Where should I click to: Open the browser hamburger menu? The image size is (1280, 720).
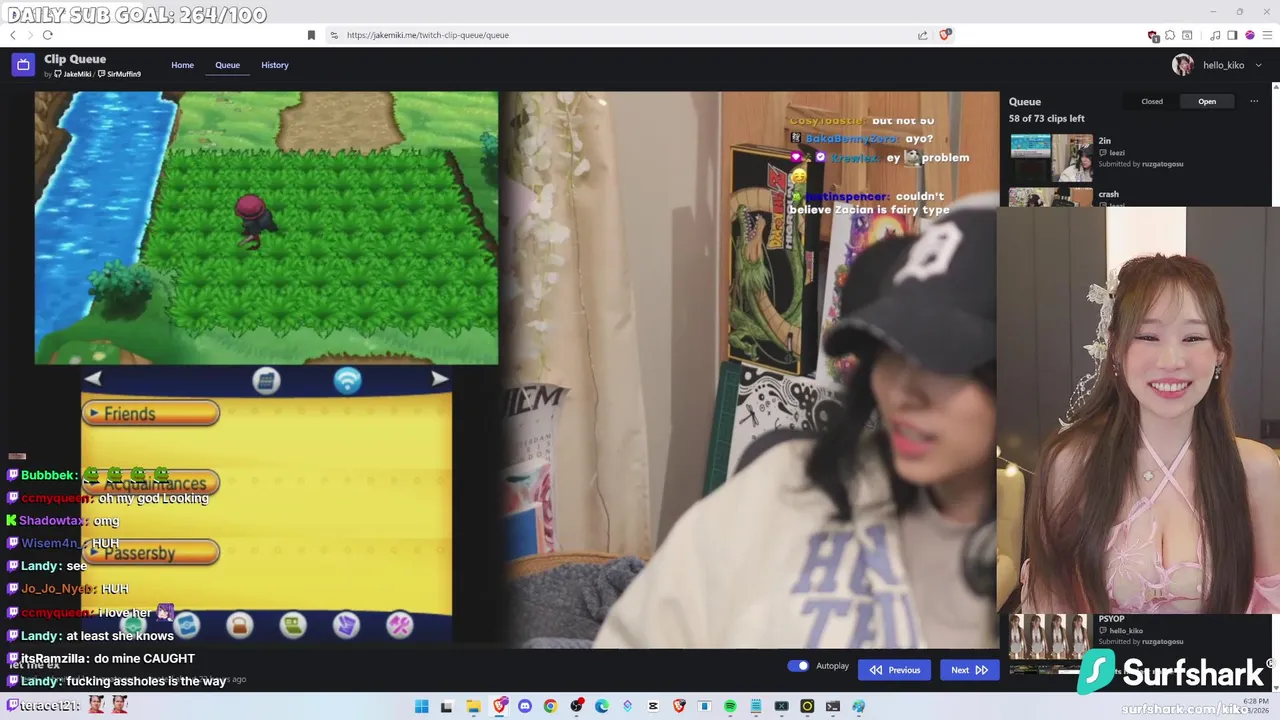coord(1267,35)
